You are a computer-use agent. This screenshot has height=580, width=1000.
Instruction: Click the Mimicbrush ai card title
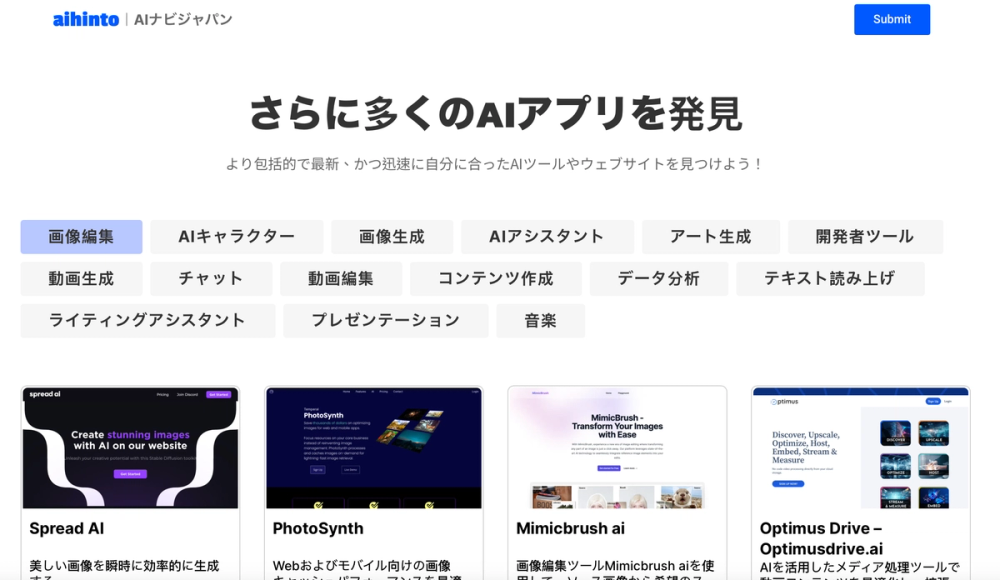570,528
